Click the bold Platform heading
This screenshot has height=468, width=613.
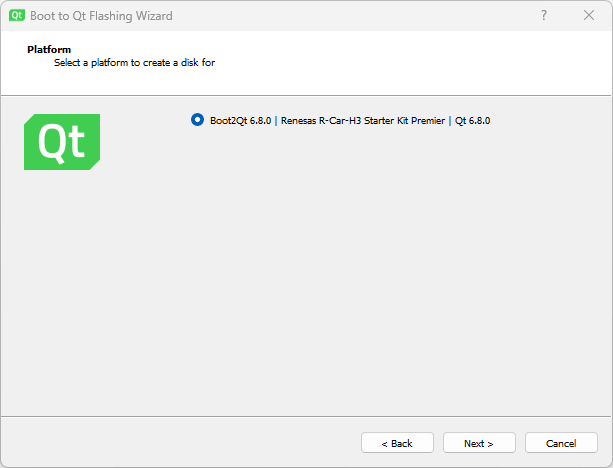(49, 49)
